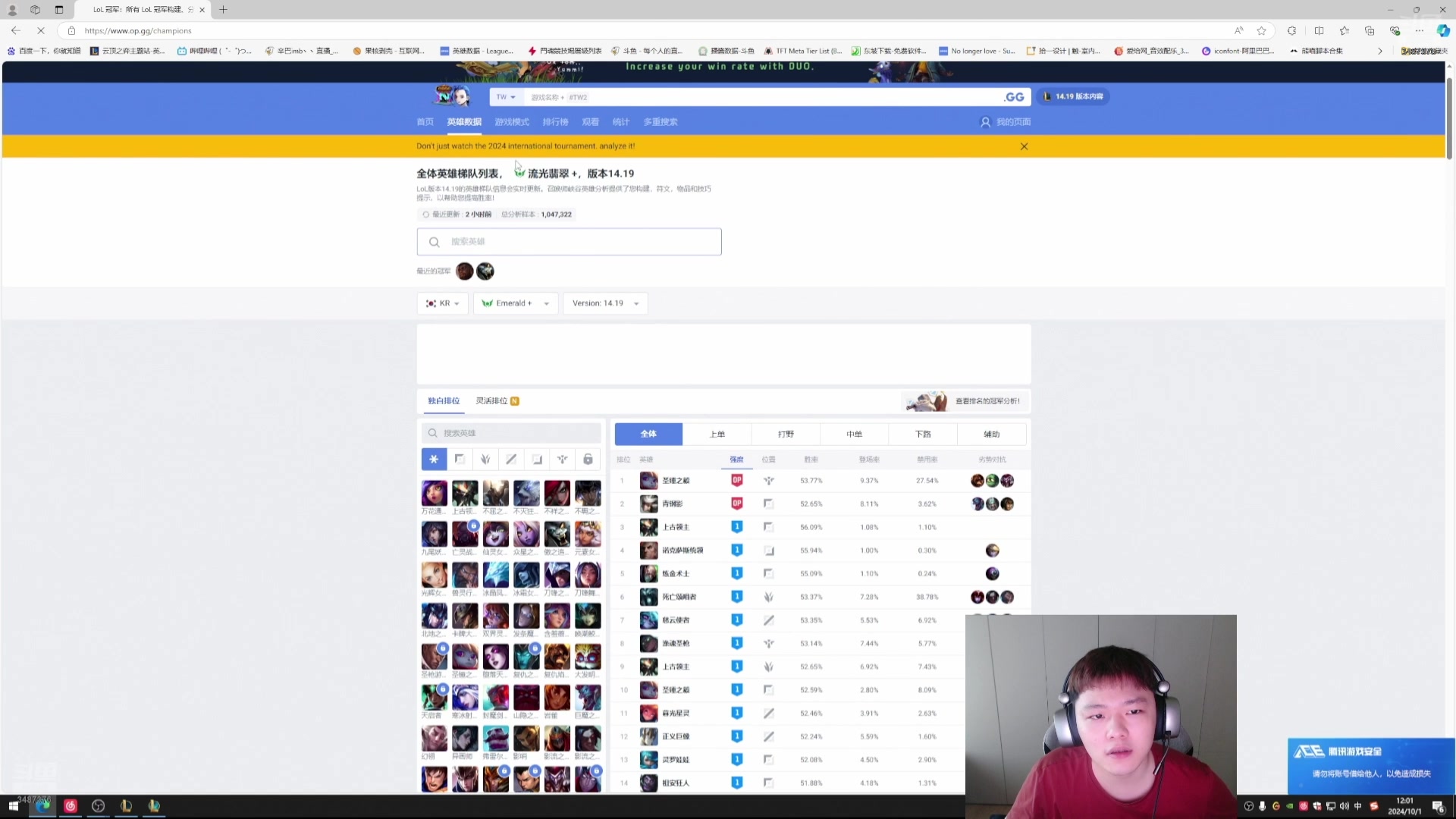Switch to 独自排位 solo ranked tab
Screen dimensions: 1456x819
coord(444,401)
